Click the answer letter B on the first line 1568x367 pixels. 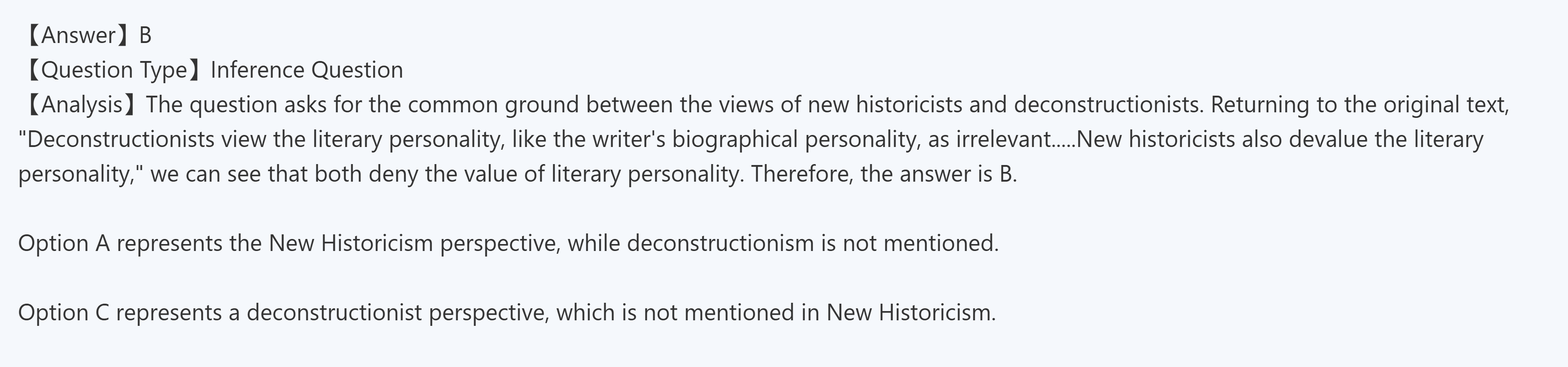(145, 35)
